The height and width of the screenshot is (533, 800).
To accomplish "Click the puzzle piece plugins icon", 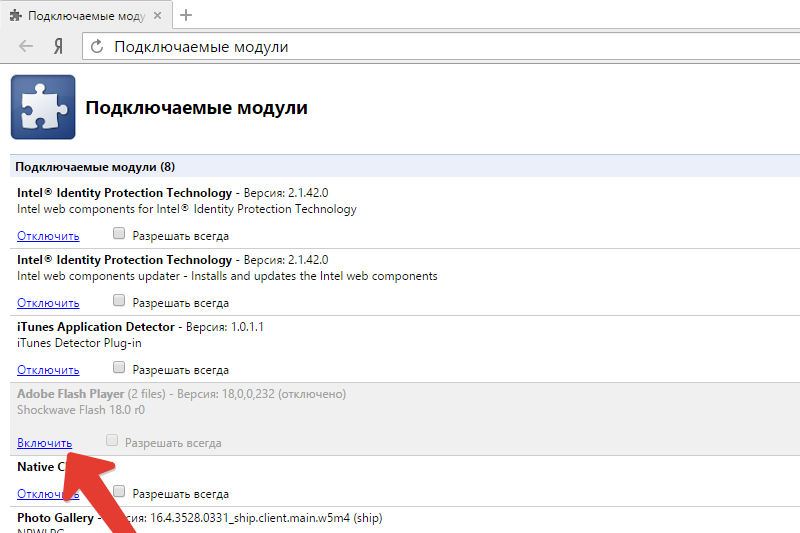I will click(43, 107).
